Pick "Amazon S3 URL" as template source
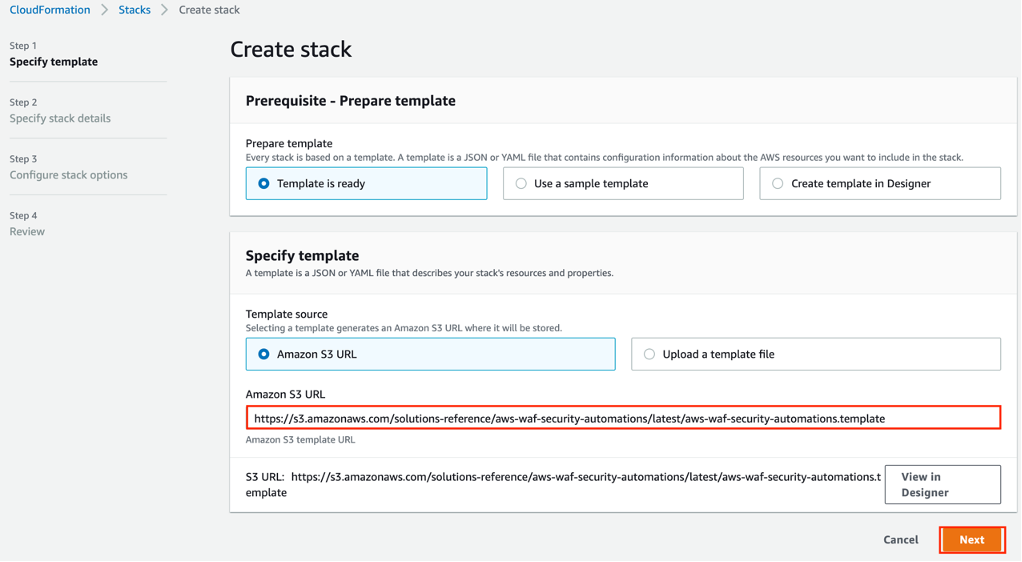This screenshot has height=562, width=1022. 264,354
